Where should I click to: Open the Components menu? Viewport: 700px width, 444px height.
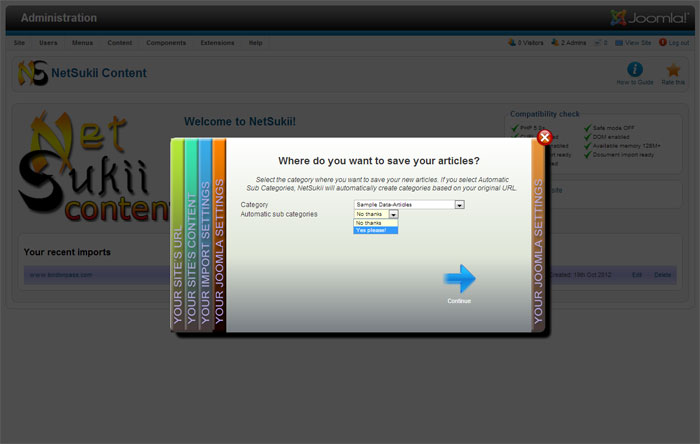tap(166, 43)
